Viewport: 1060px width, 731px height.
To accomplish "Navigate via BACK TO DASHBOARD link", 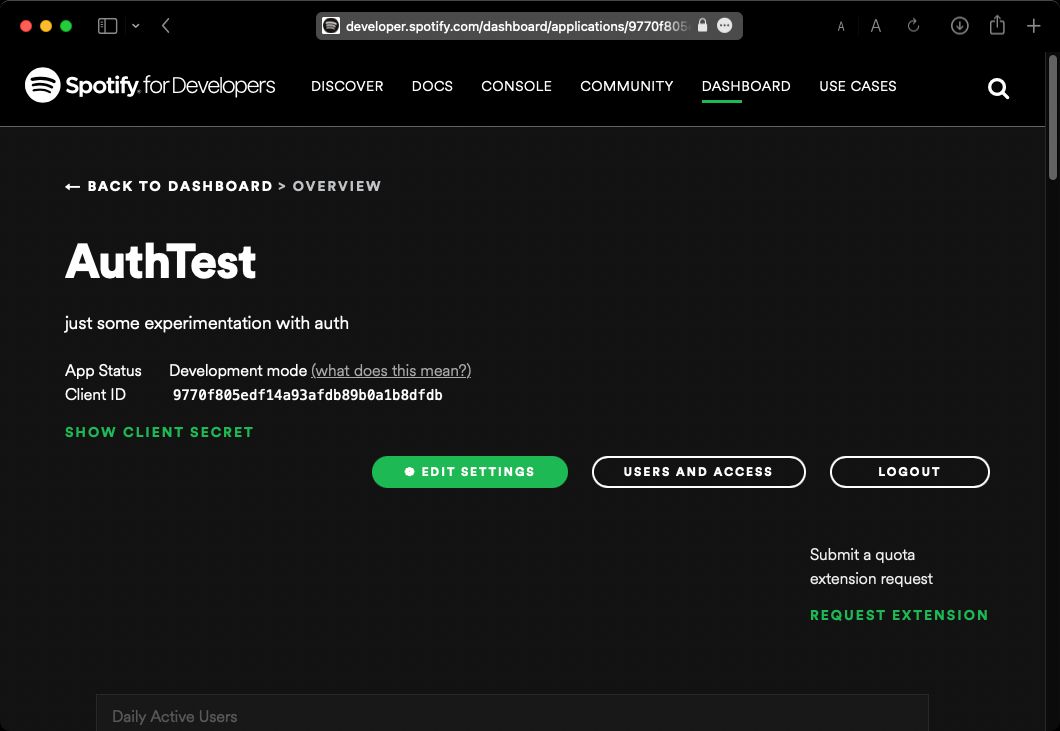I will point(169,186).
